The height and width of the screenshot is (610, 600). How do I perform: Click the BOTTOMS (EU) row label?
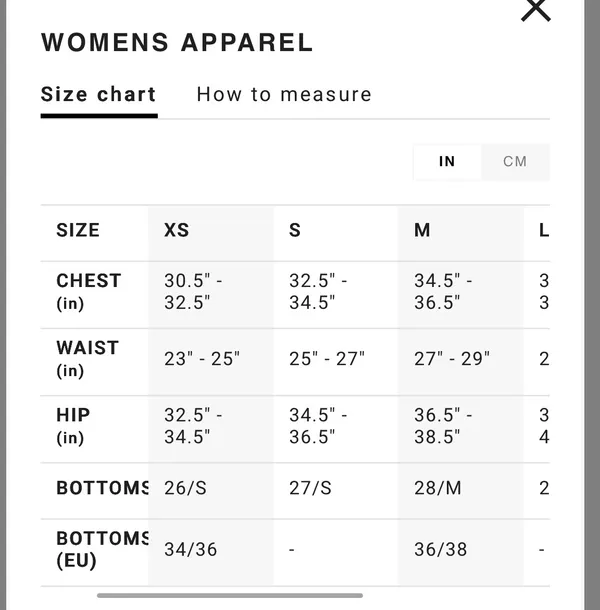click(x=102, y=549)
